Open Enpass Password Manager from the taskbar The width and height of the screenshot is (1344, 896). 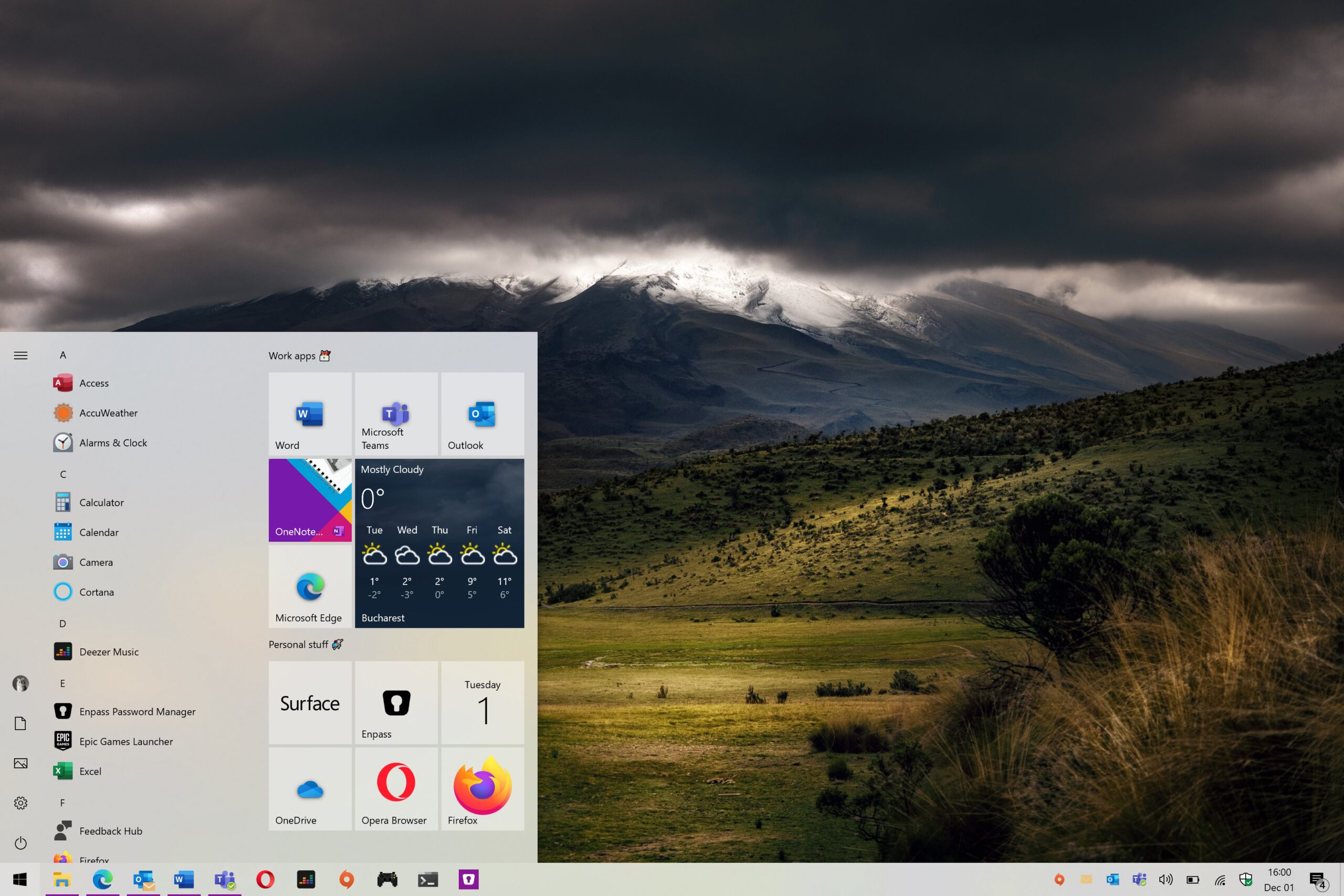468,879
